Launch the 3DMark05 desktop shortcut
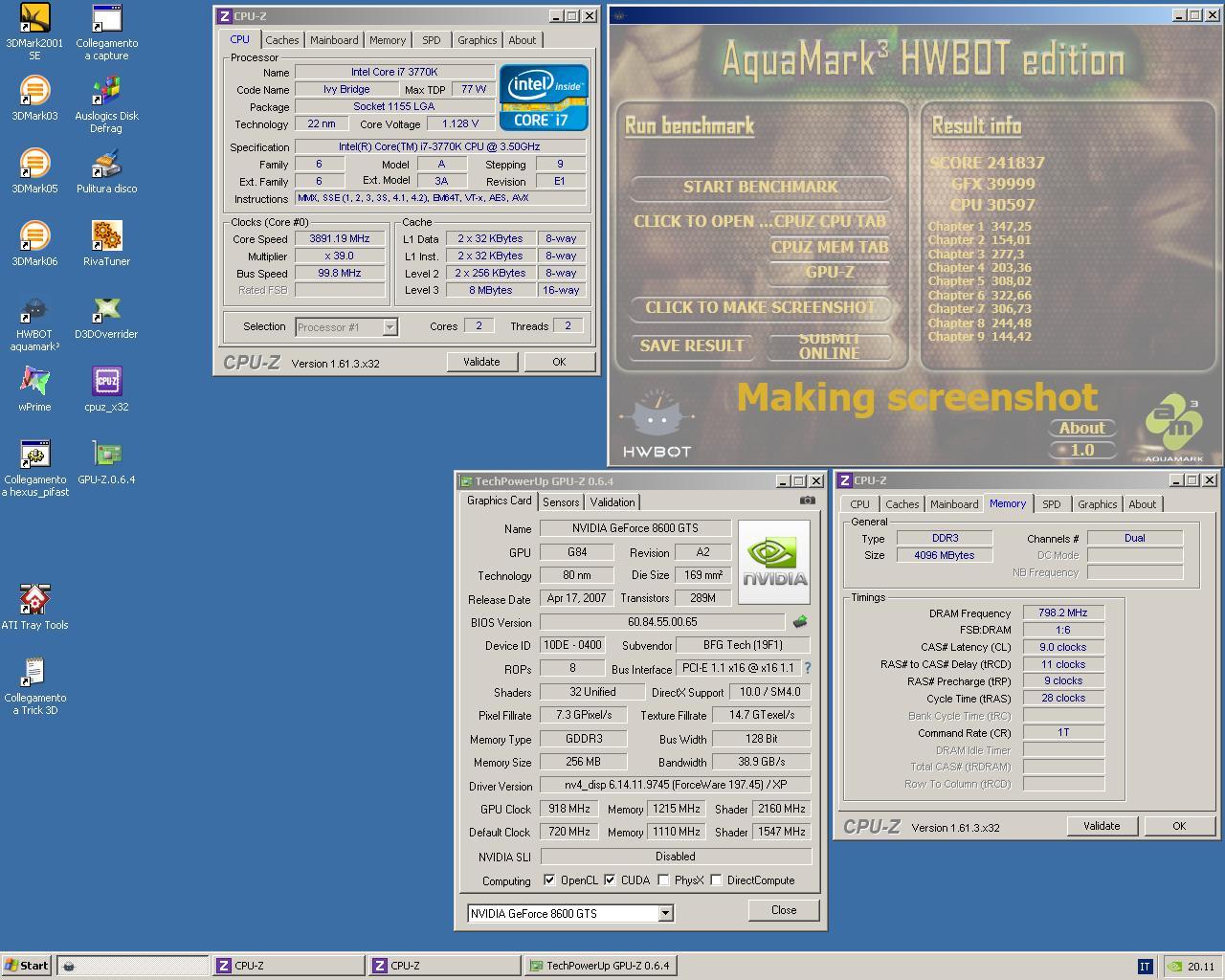The width and height of the screenshot is (1225, 980). (34, 171)
